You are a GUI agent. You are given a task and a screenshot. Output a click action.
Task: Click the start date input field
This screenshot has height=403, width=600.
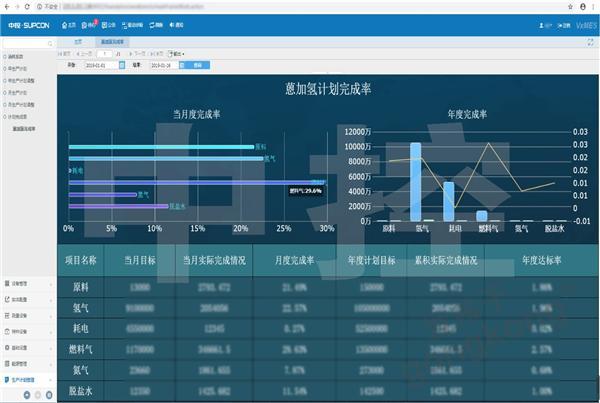click(101, 65)
